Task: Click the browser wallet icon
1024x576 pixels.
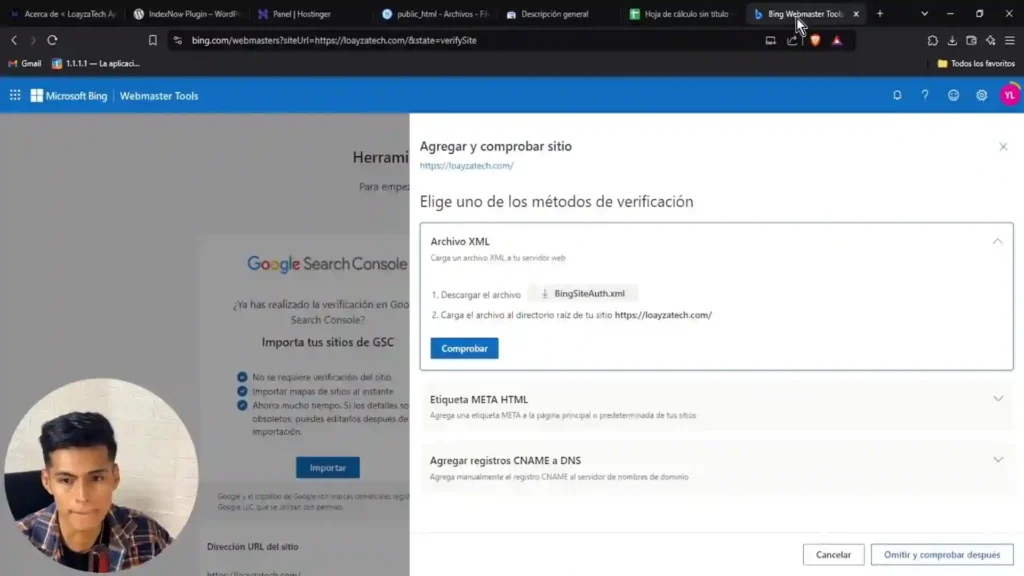Action: (x=972, y=40)
